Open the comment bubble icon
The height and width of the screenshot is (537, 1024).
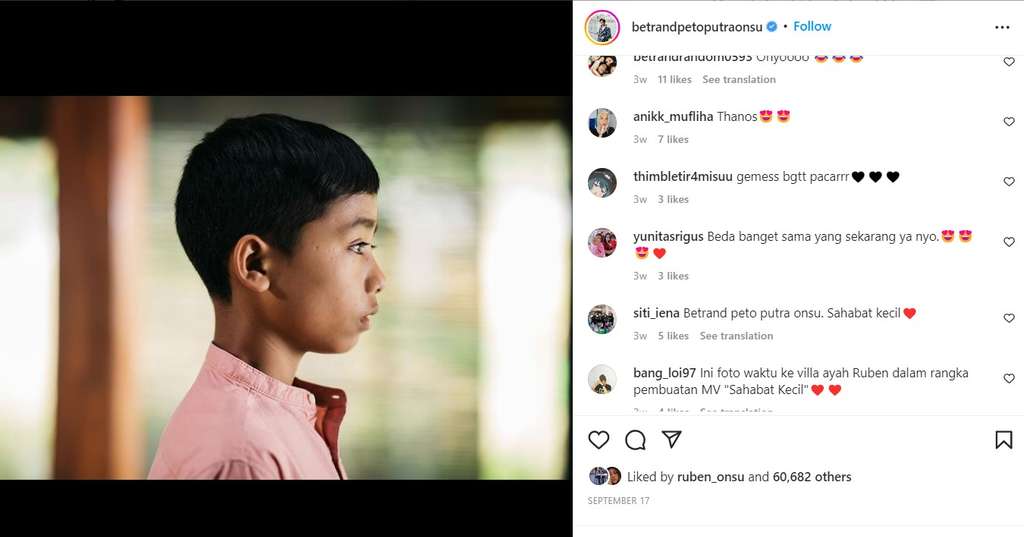pyautogui.click(x=635, y=440)
